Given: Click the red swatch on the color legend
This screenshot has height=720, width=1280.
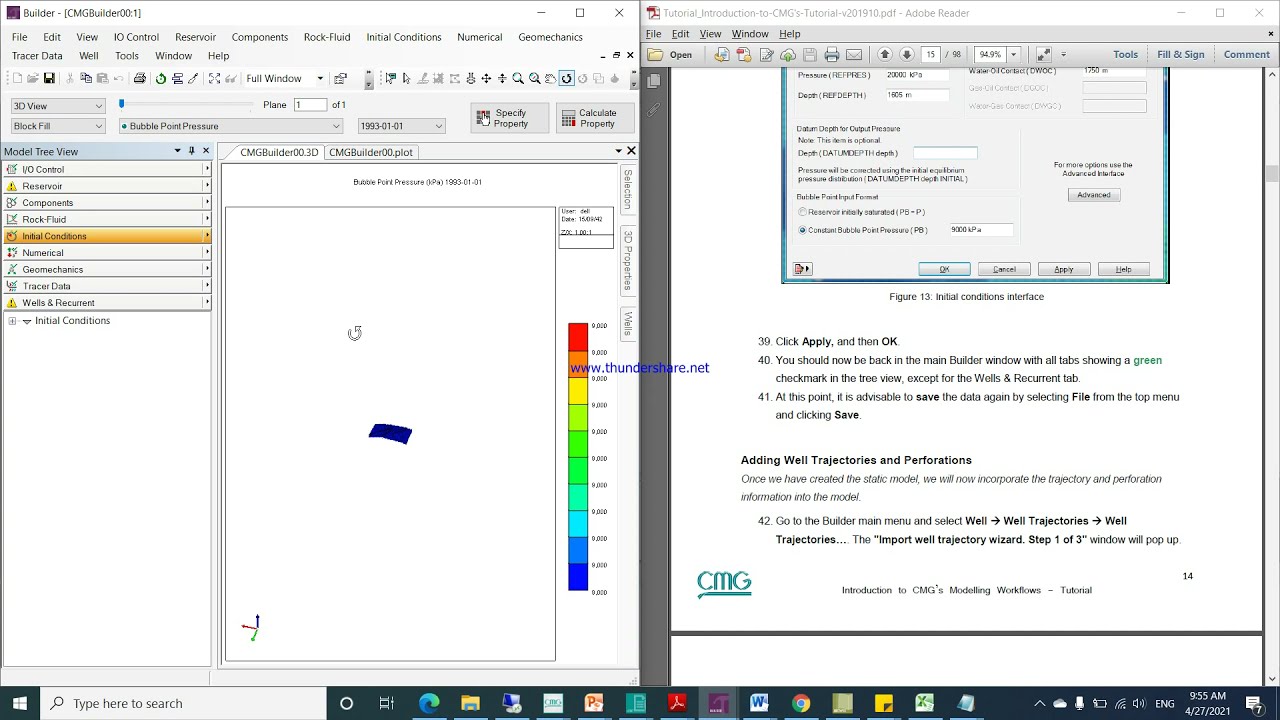Looking at the screenshot, I should [x=578, y=337].
